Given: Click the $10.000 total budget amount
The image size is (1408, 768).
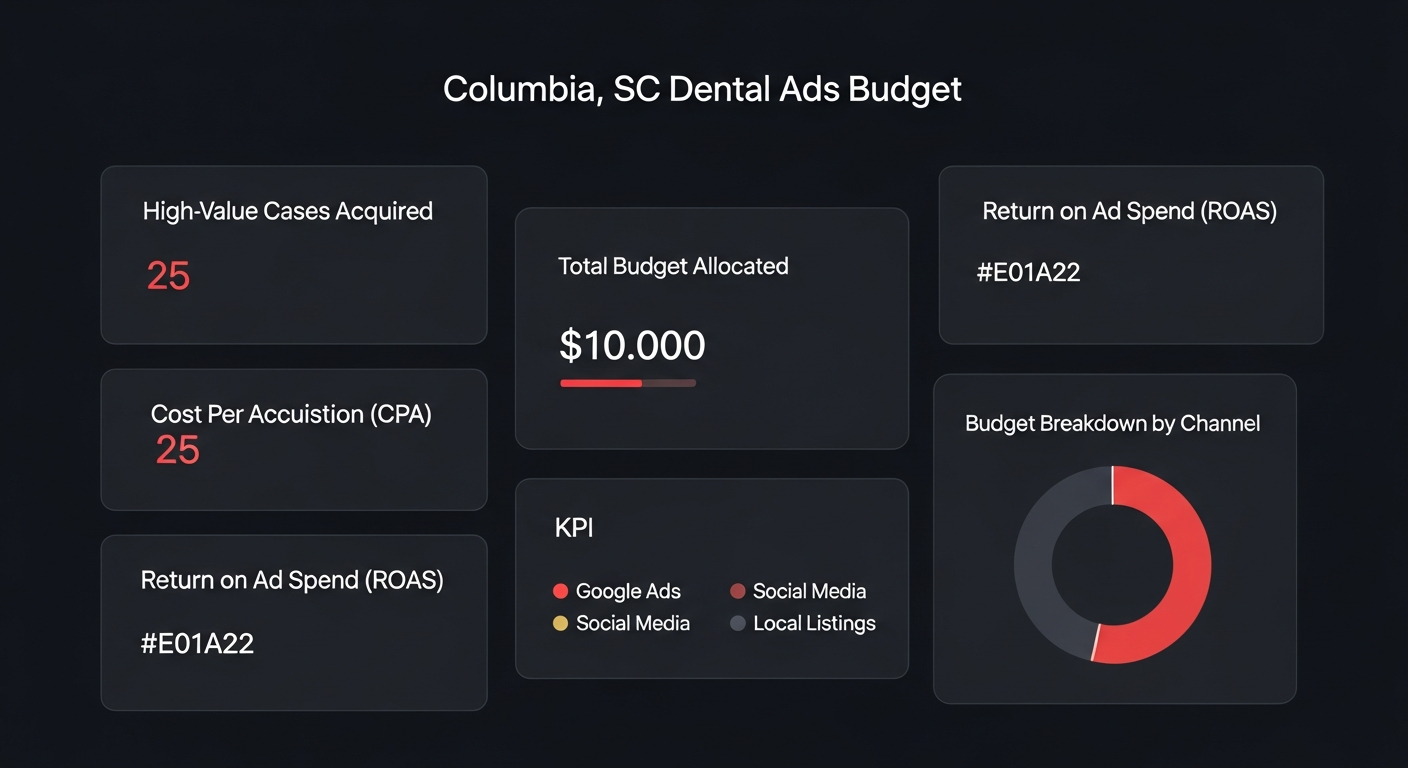Looking at the screenshot, I should (632, 345).
